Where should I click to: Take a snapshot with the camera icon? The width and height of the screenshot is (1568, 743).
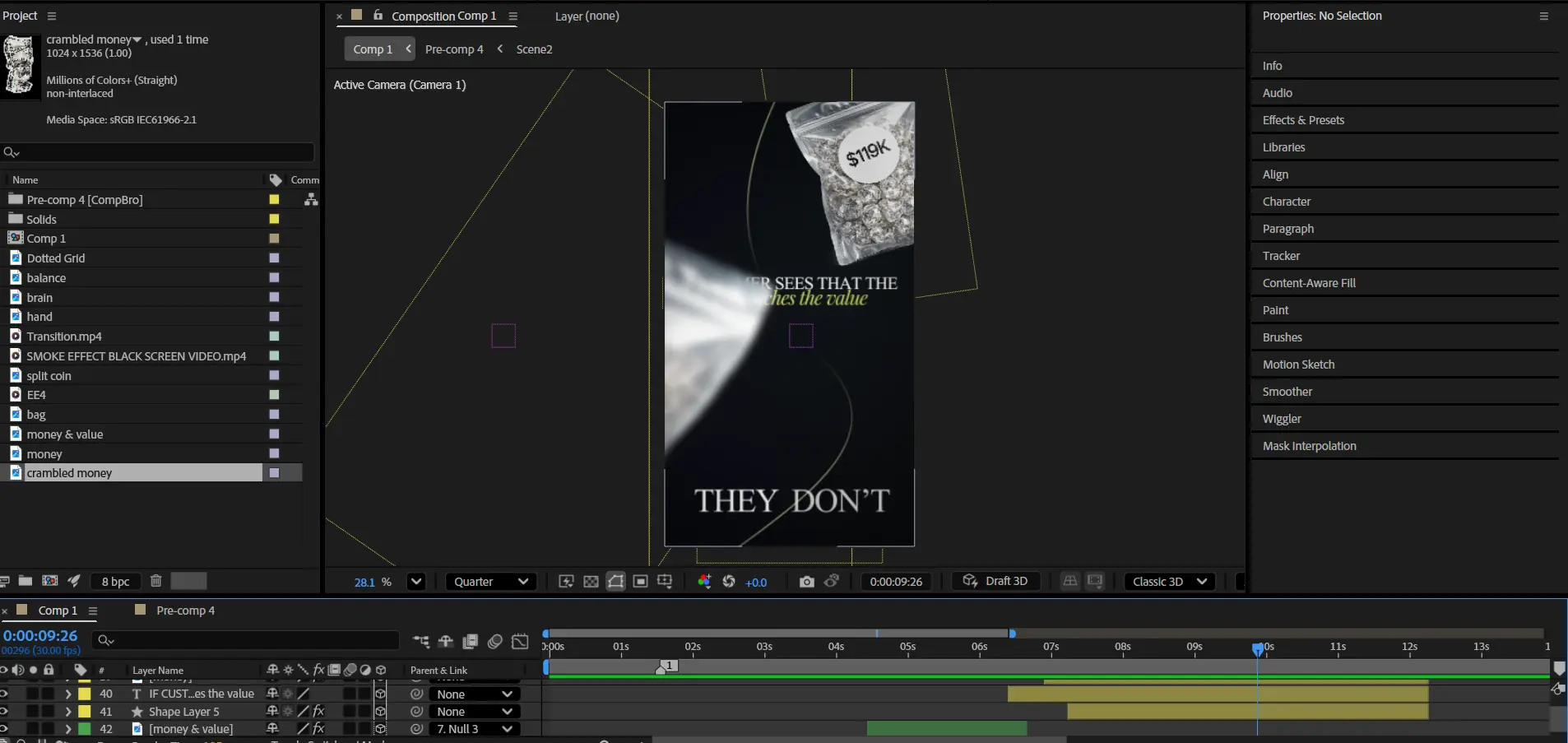click(806, 582)
